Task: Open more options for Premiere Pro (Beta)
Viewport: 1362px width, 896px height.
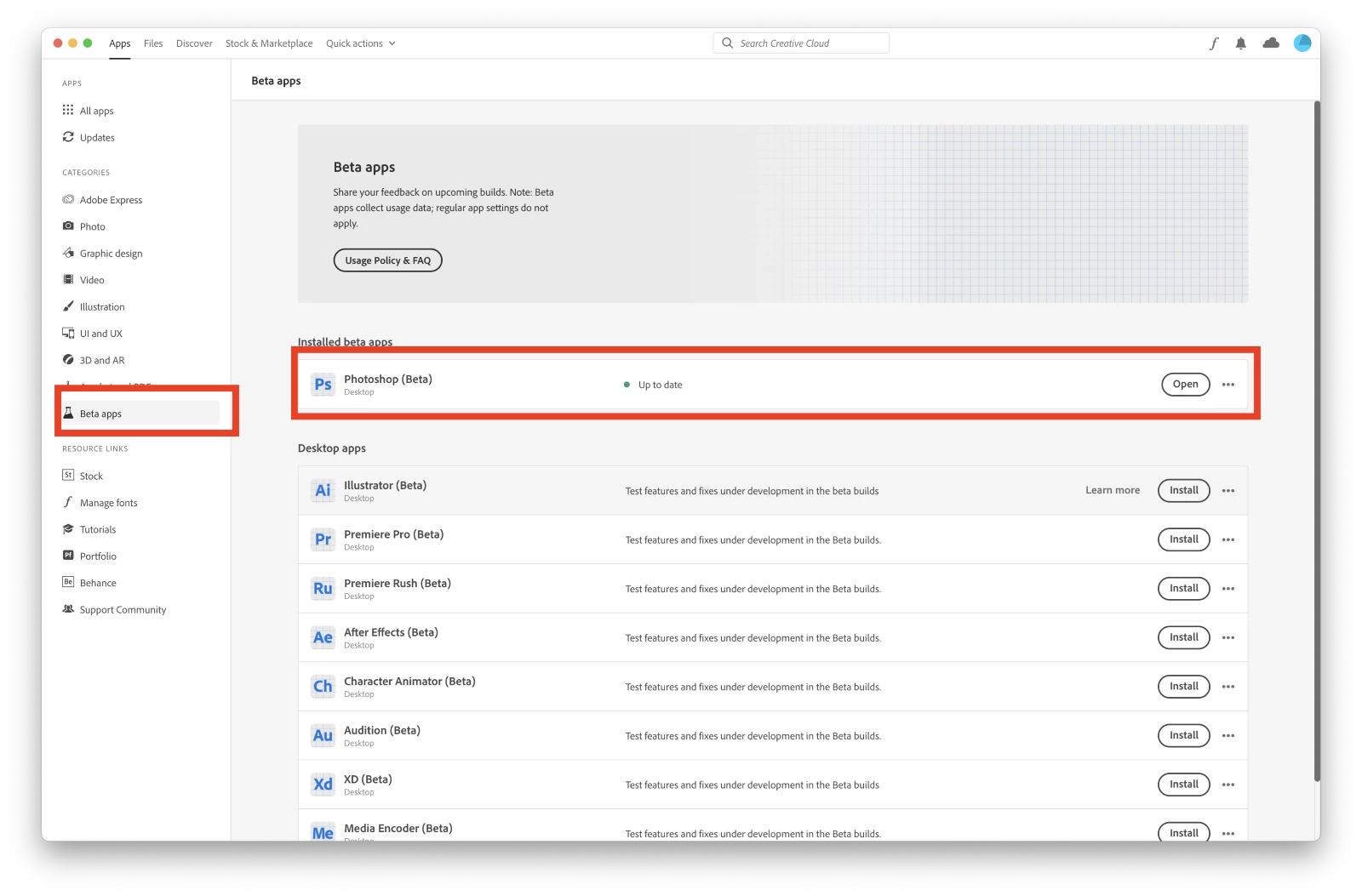Action: pos(1228,539)
